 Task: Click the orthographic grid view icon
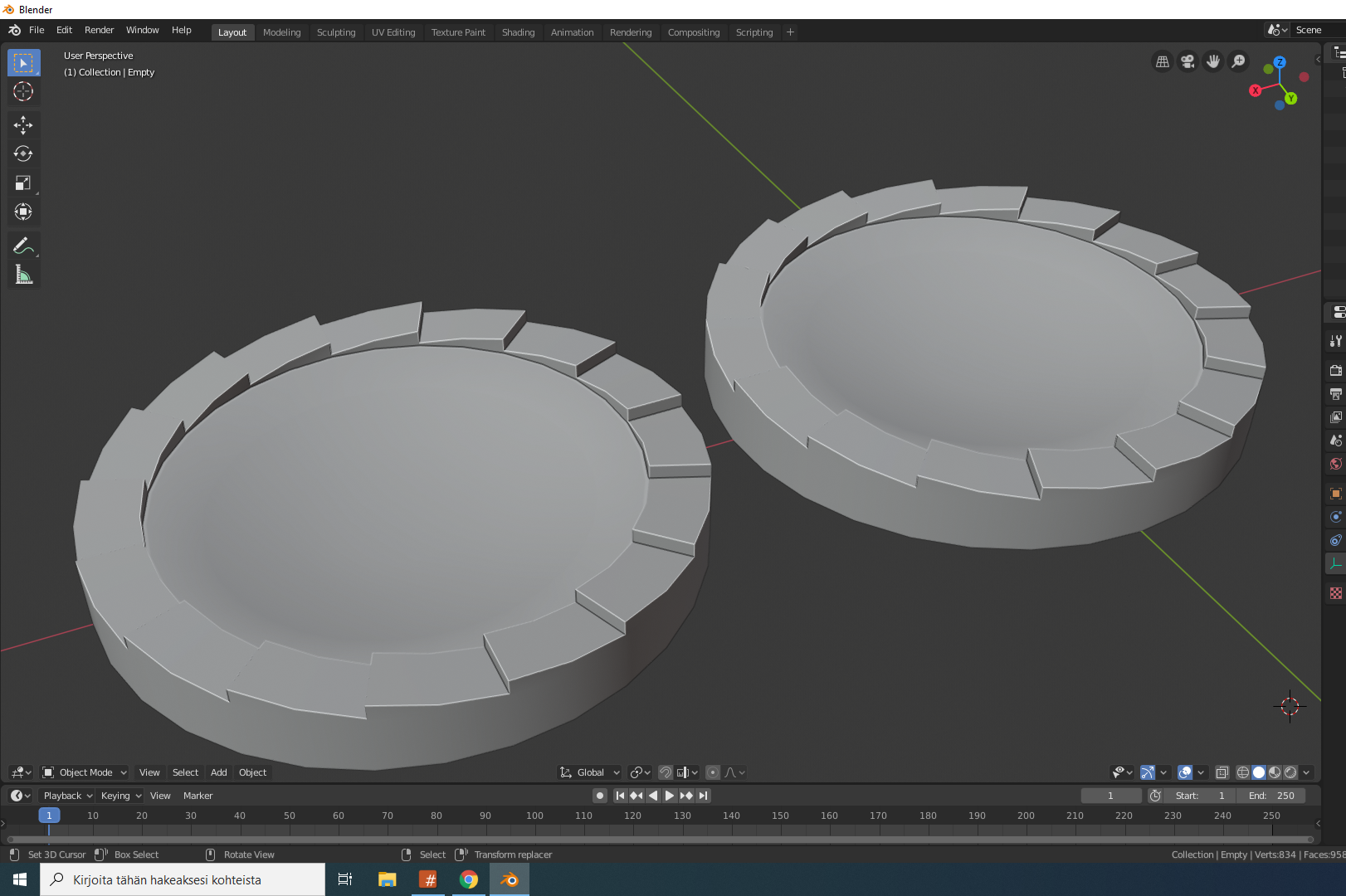[1163, 61]
